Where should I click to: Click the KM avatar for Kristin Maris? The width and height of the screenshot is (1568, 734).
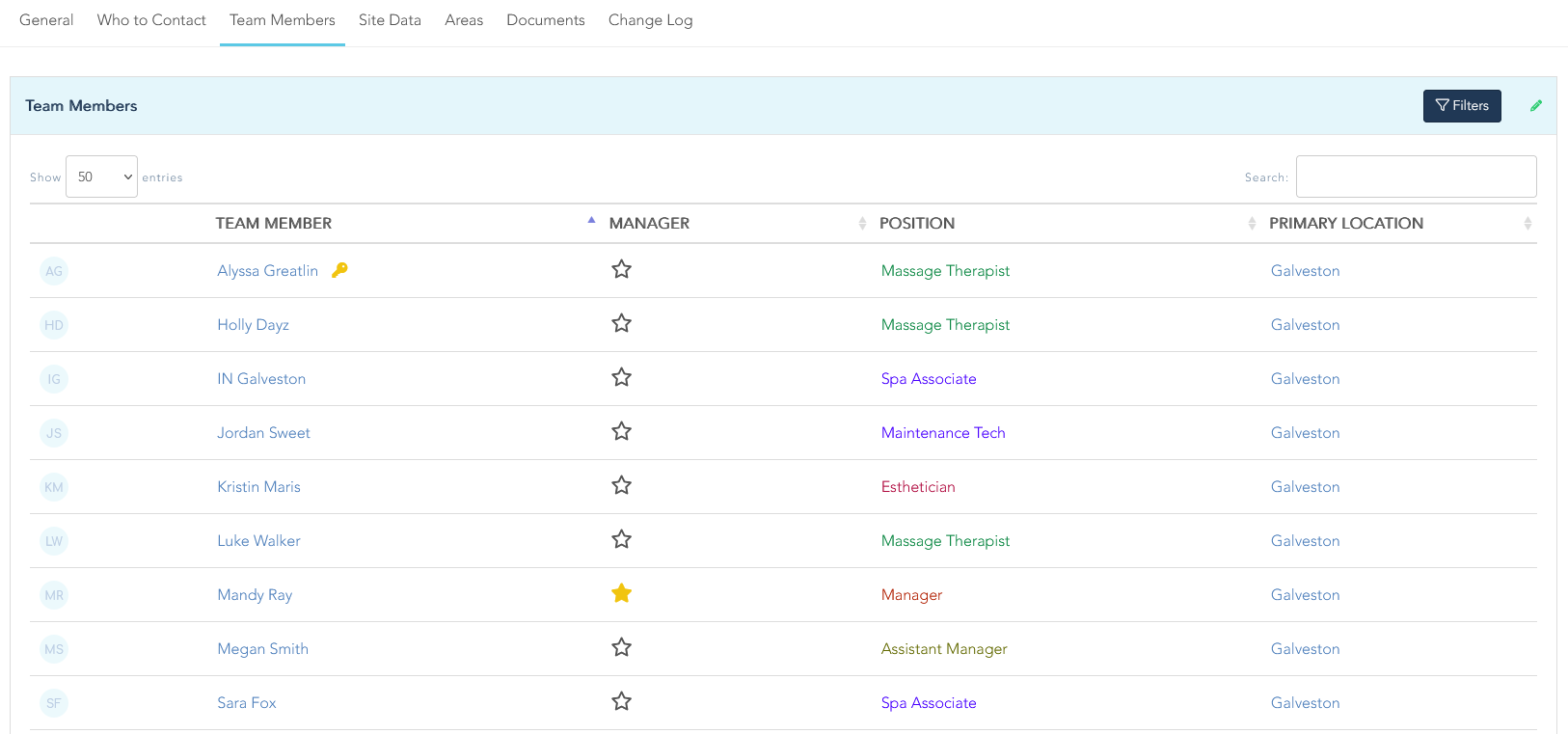pyautogui.click(x=54, y=487)
